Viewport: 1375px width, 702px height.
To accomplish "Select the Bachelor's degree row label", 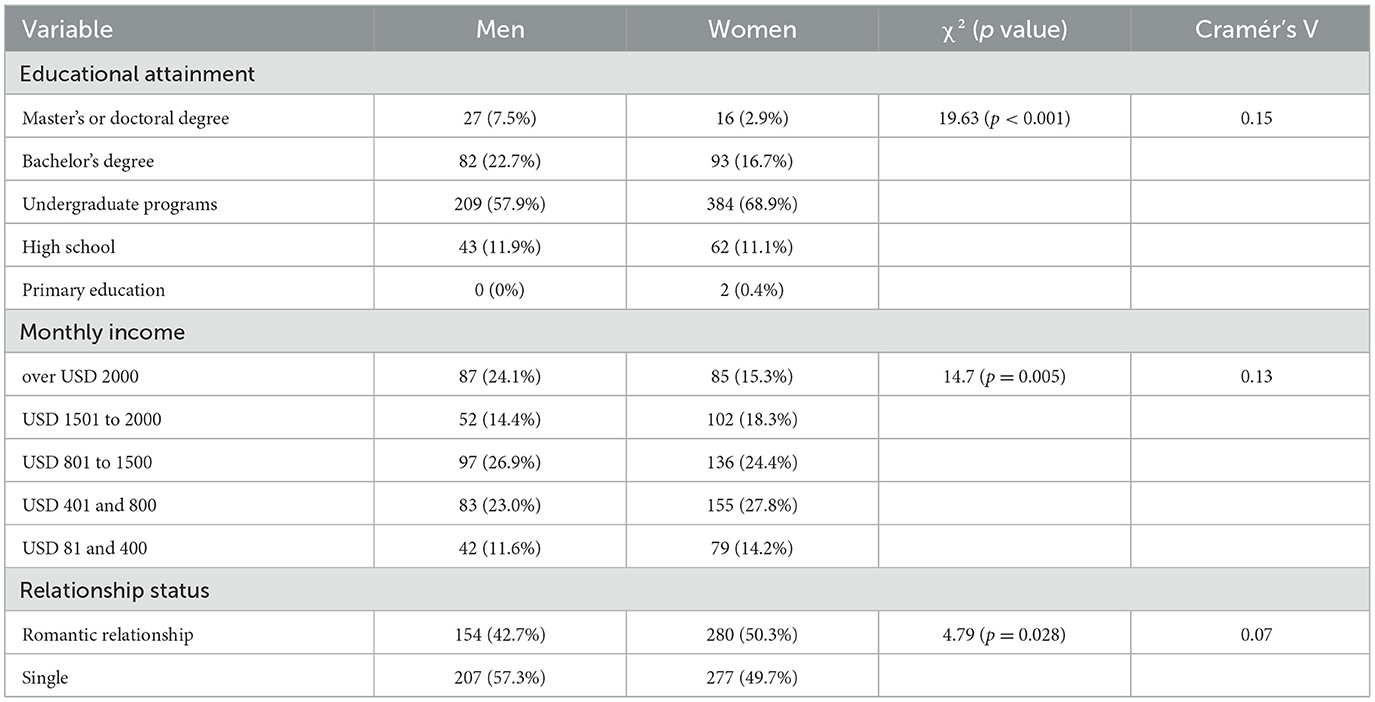I will click(x=88, y=161).
